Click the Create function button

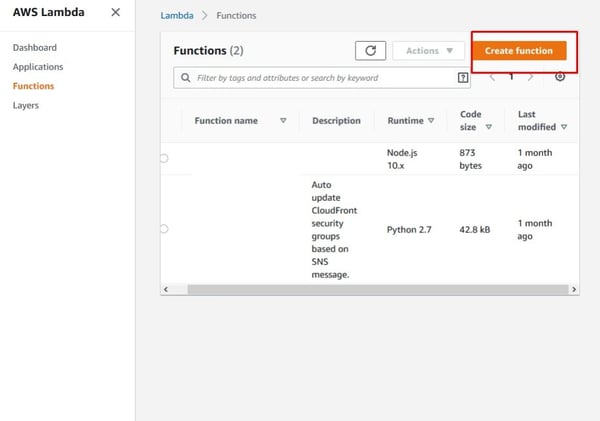click(x=519, y=51)
